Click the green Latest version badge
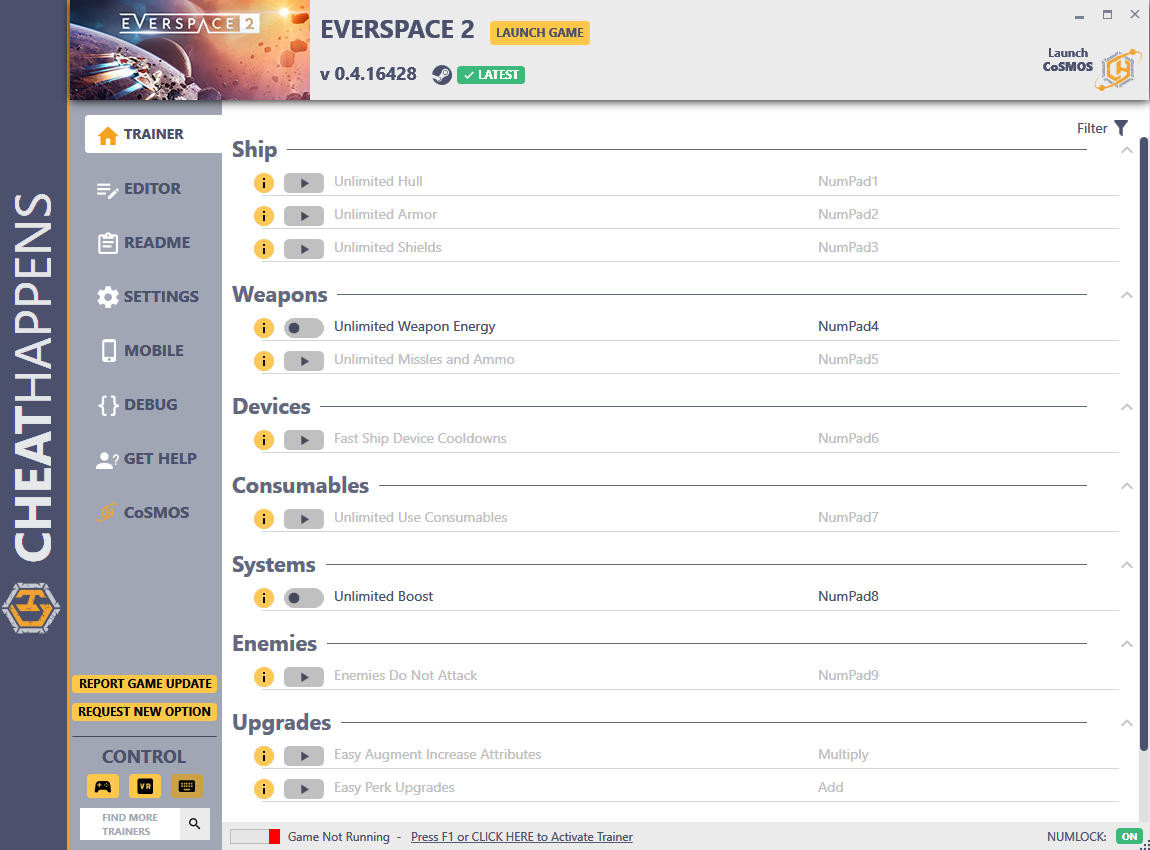This screenshot has width=1150, height=850. 491,75
